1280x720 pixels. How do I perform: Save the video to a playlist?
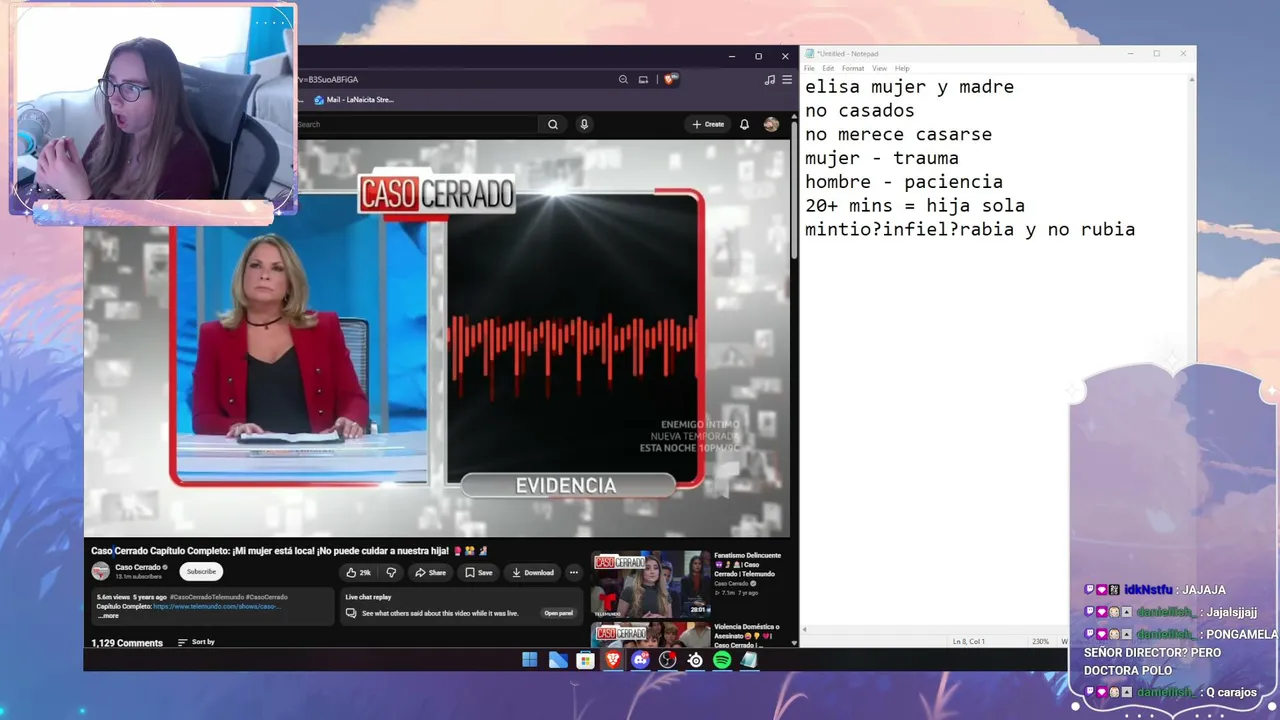coord(479,572)
